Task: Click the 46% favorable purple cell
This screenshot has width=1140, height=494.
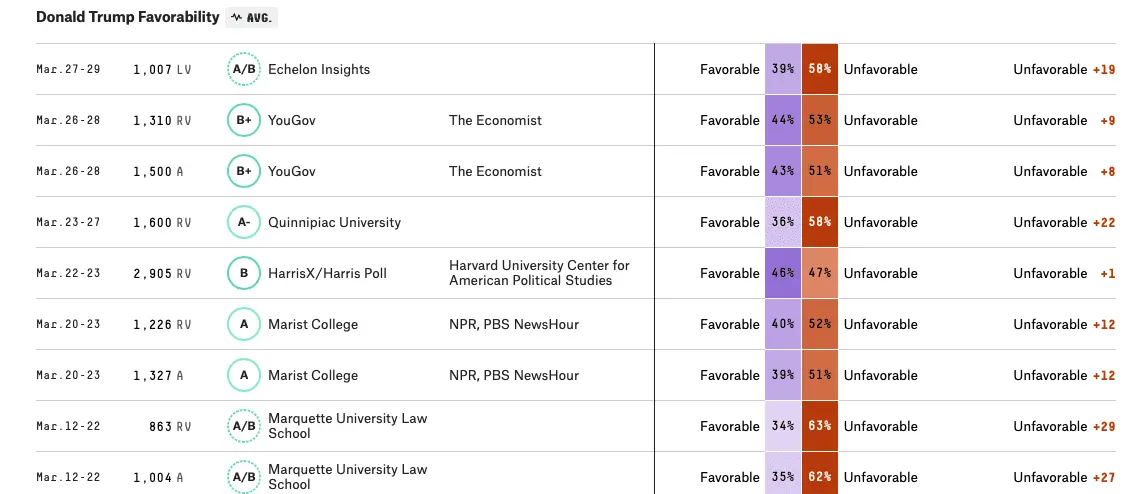Action: click(783, 273)
